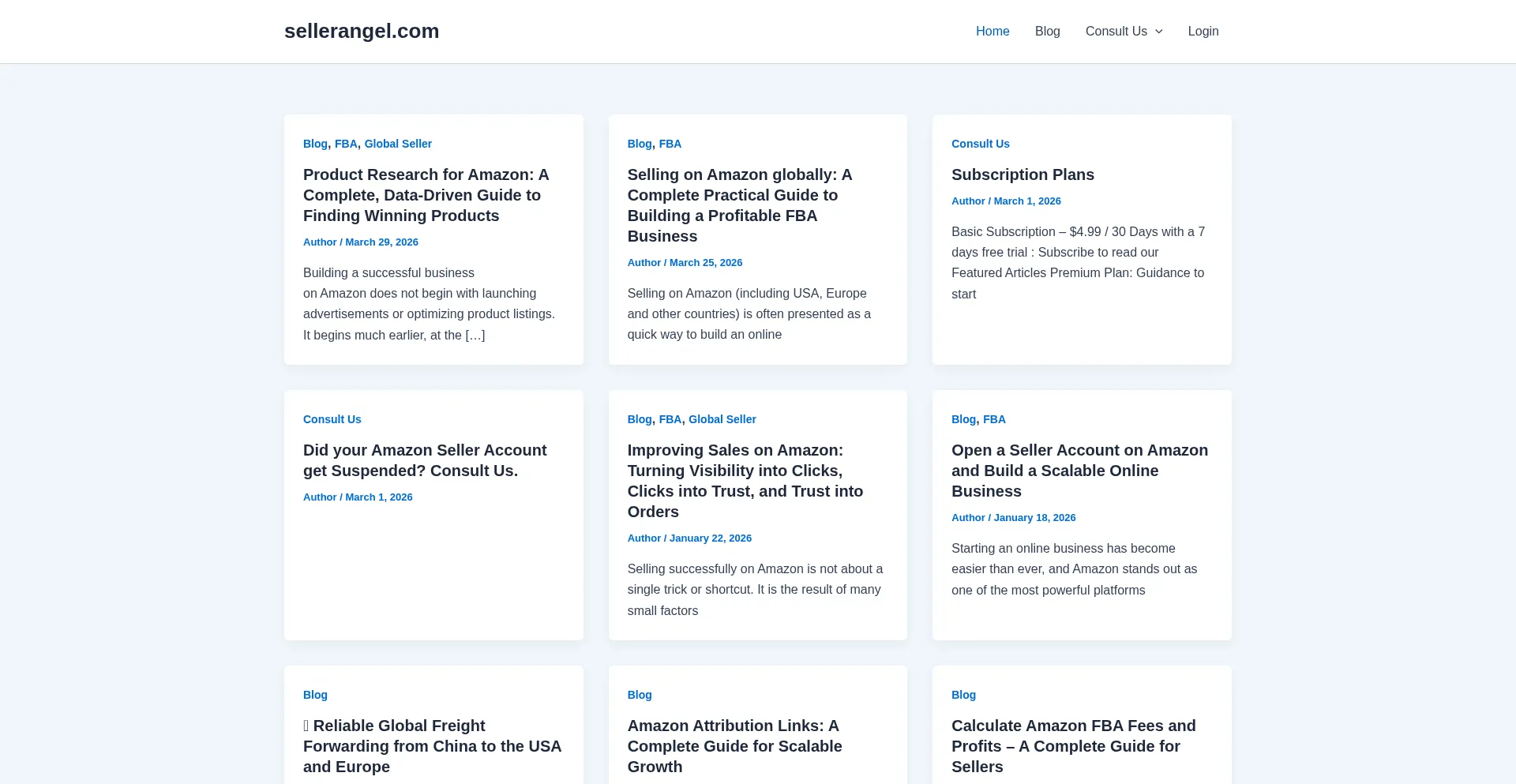
Task: Select FBA category on Product Research card
Action: 346,144
